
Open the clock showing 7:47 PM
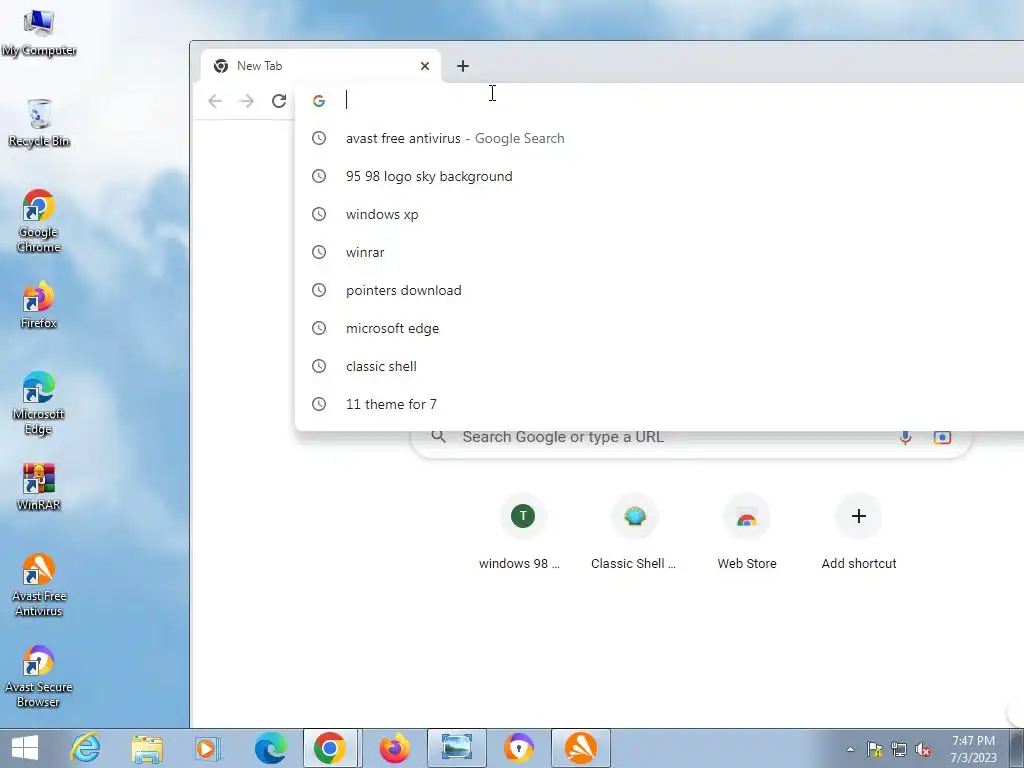tap(973, 749)
